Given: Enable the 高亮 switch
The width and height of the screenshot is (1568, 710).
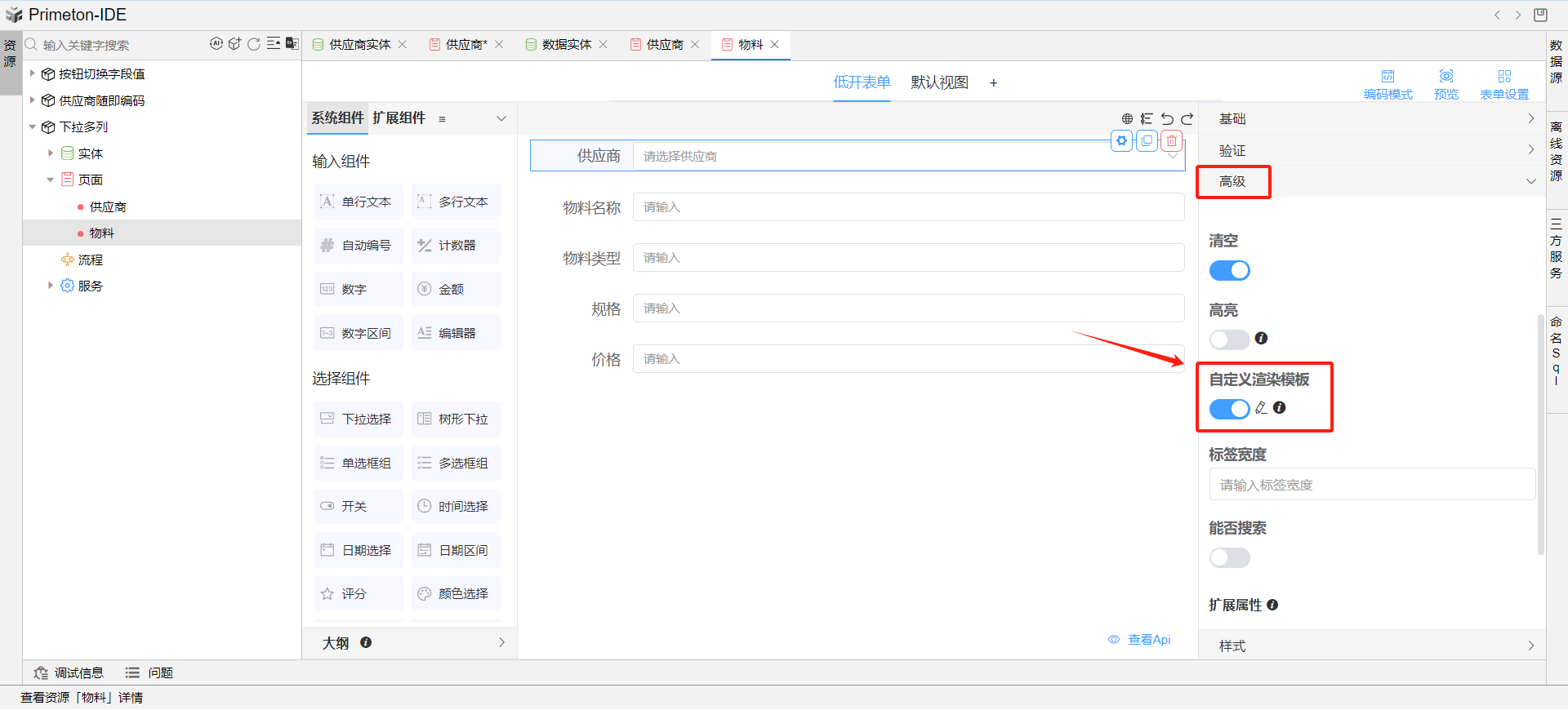Looking at the screenshot, I should pyautogui.click(x=1229, y=339).
